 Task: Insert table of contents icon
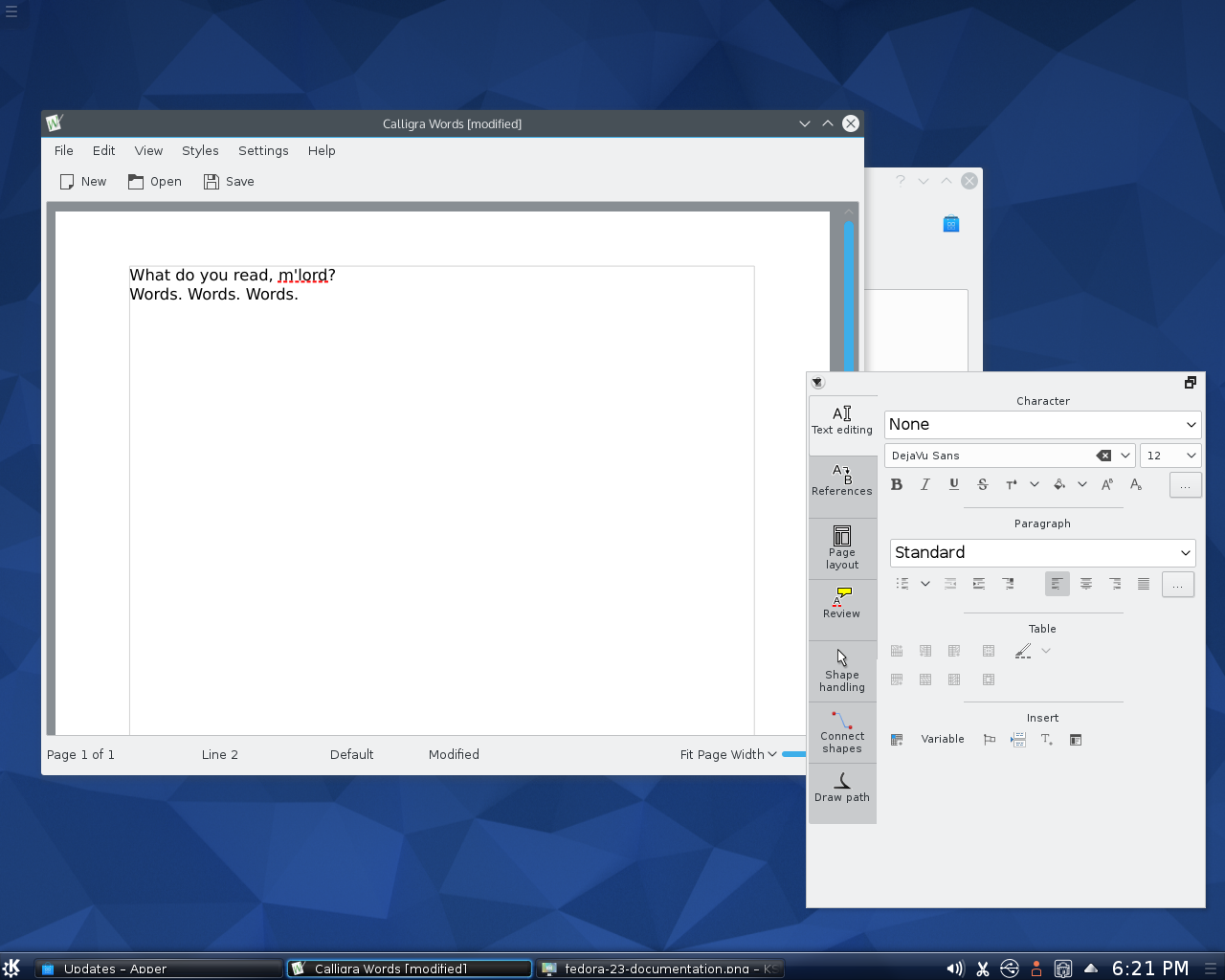(x=1076, y=740)
